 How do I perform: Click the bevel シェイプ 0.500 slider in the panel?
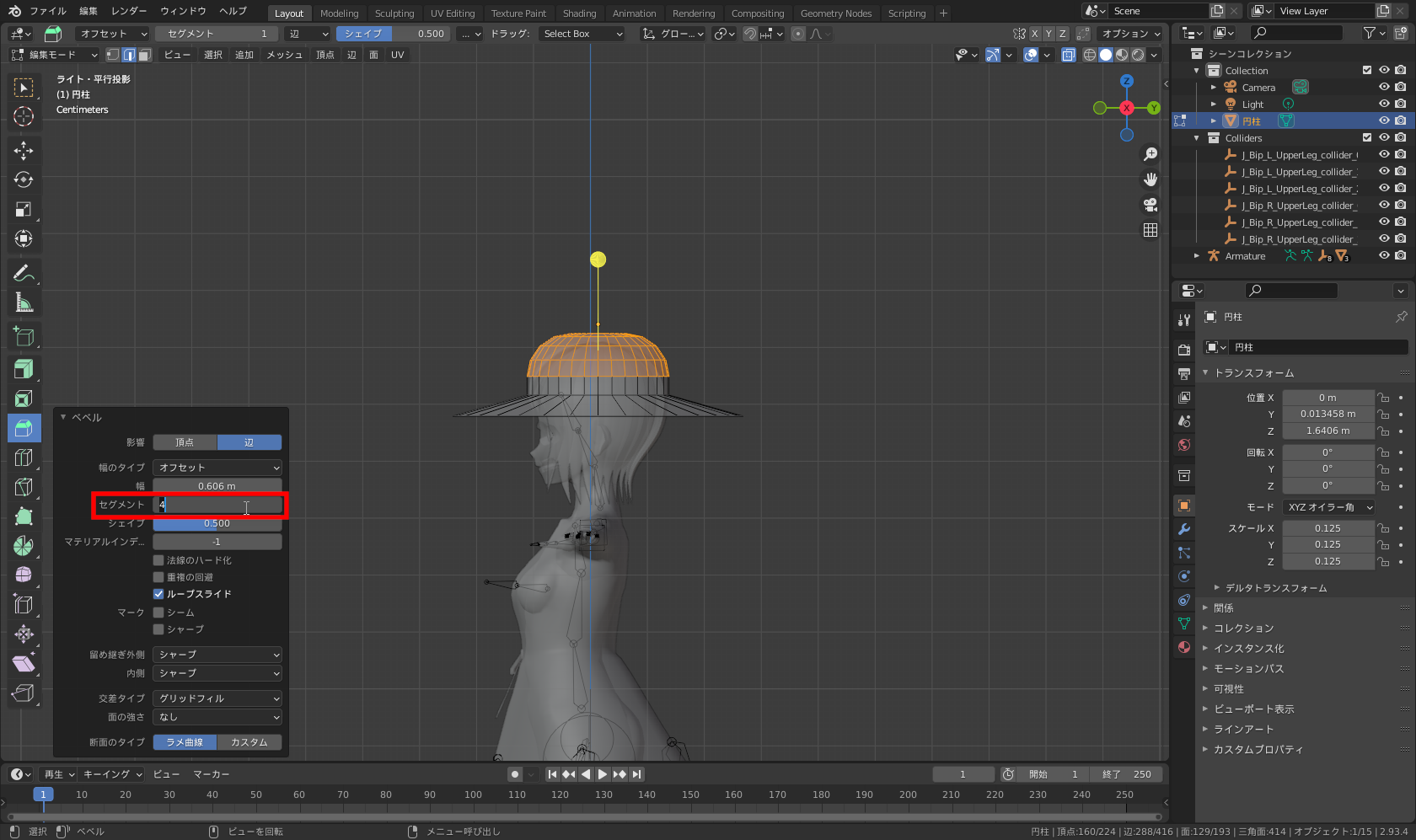tap(217, 523)
